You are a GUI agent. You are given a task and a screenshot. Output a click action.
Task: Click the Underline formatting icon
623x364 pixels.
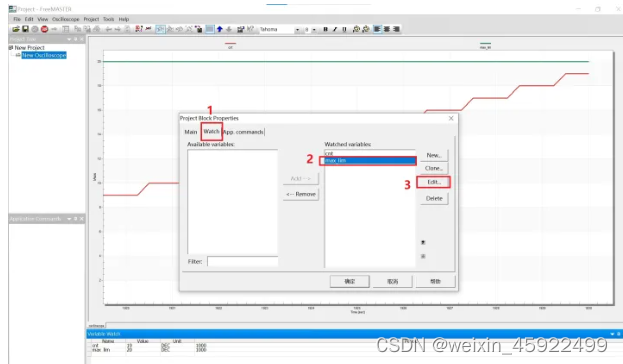point(344,29)
